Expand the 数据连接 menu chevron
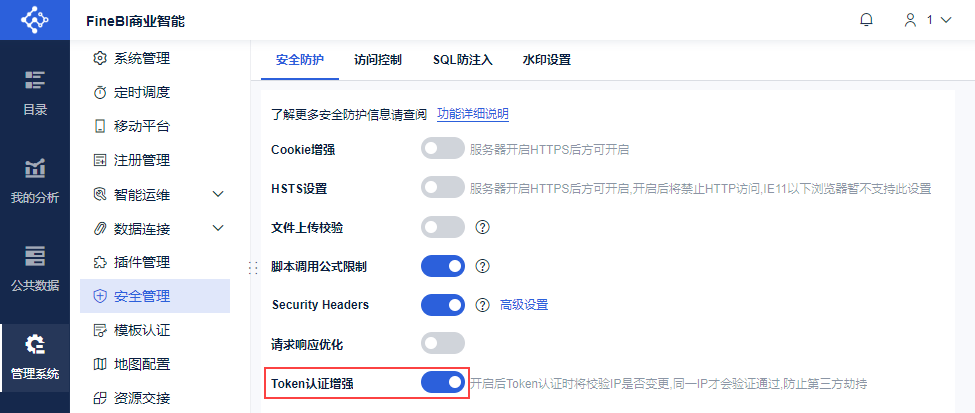975x413 pixels. coord(218,229)
